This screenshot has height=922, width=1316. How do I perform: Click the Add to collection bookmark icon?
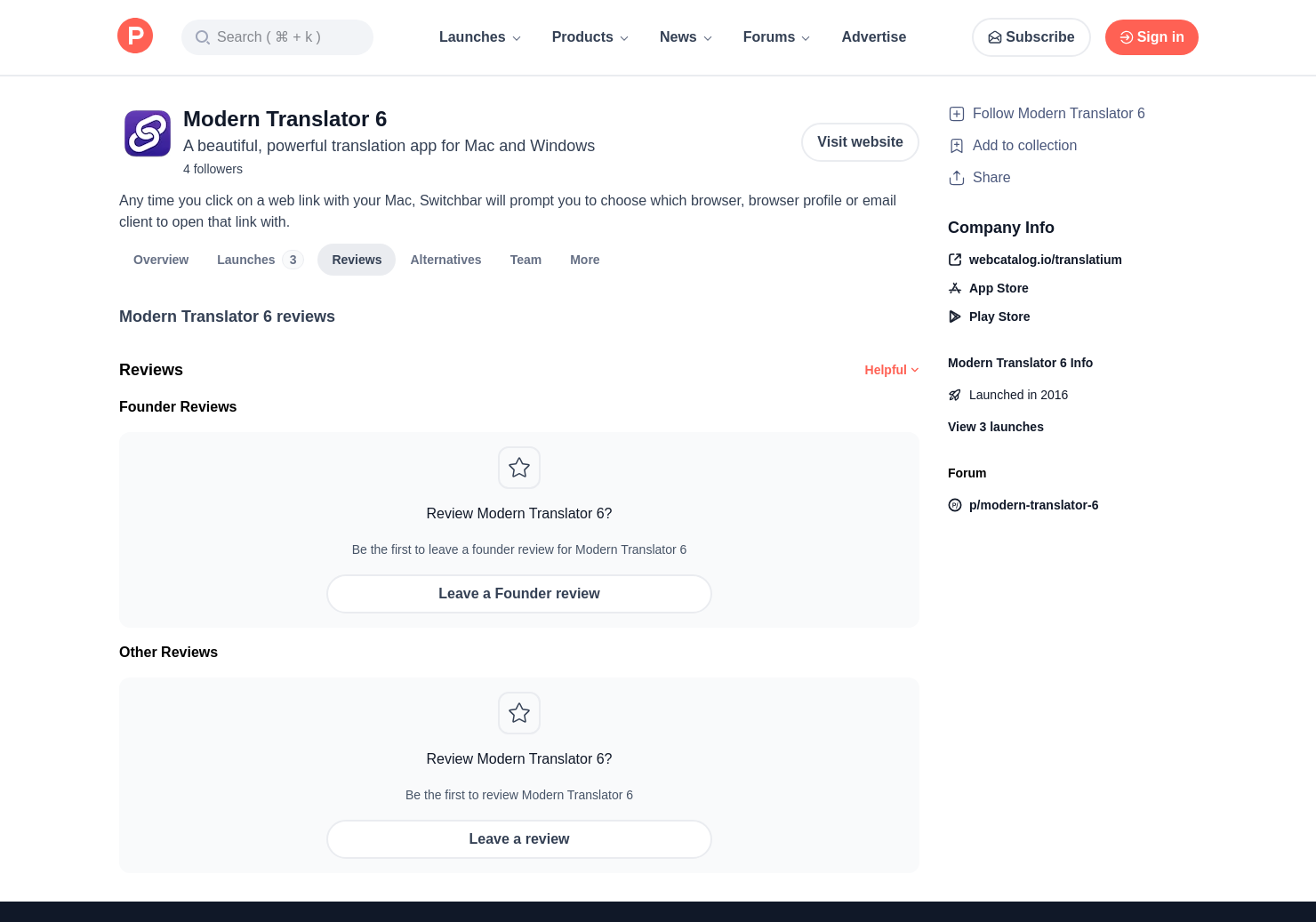957,146
